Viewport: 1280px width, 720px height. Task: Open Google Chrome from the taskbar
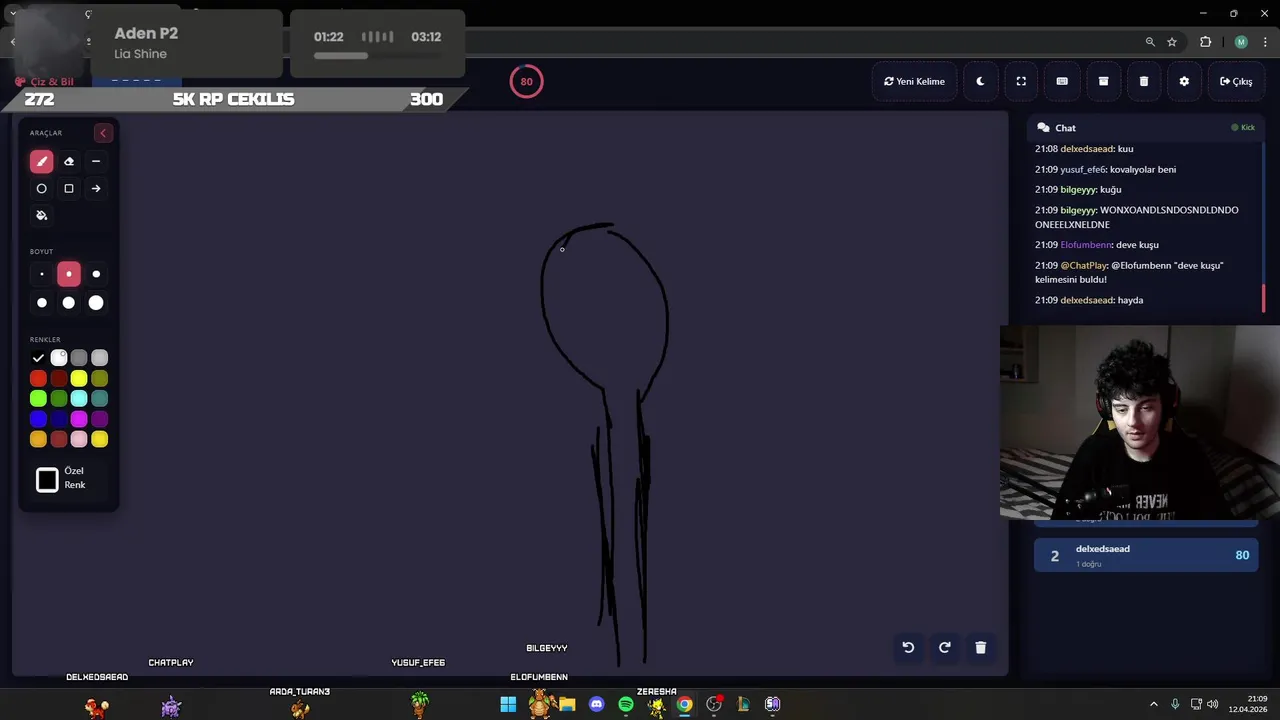click(x=684, y=704)
